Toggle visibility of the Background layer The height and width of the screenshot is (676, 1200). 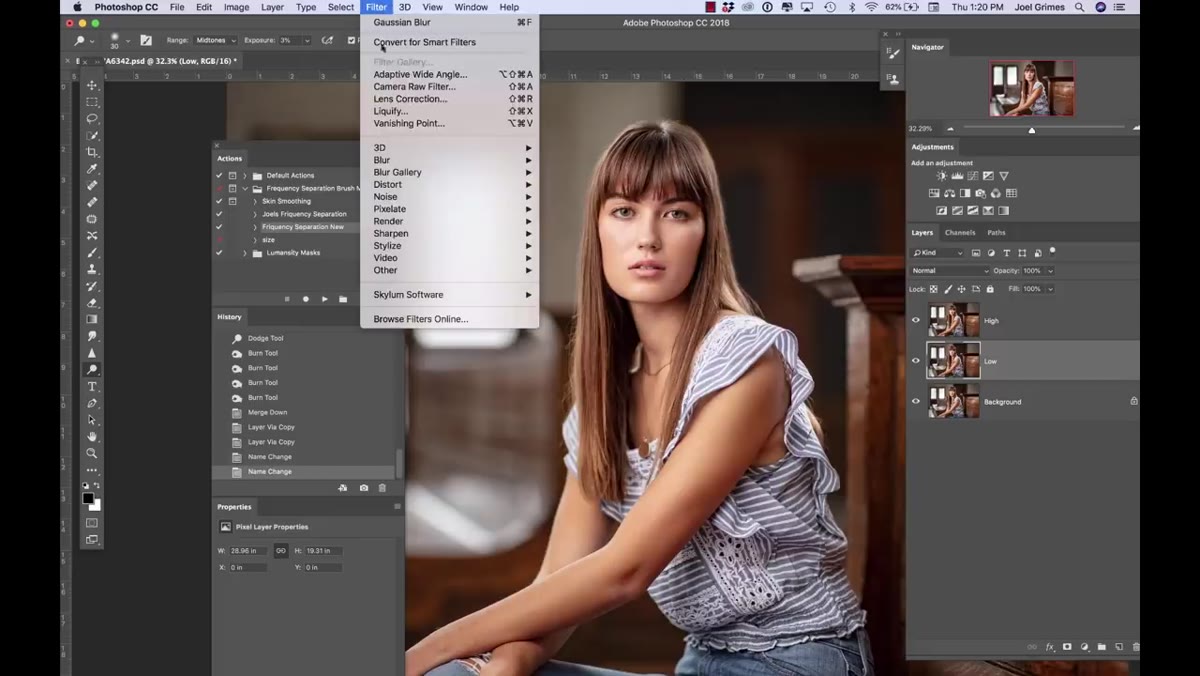click(915, 402)
